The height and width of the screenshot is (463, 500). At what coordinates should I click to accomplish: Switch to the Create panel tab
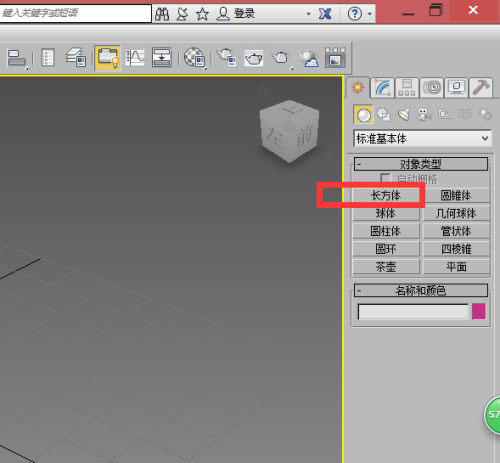click(358, 88)
